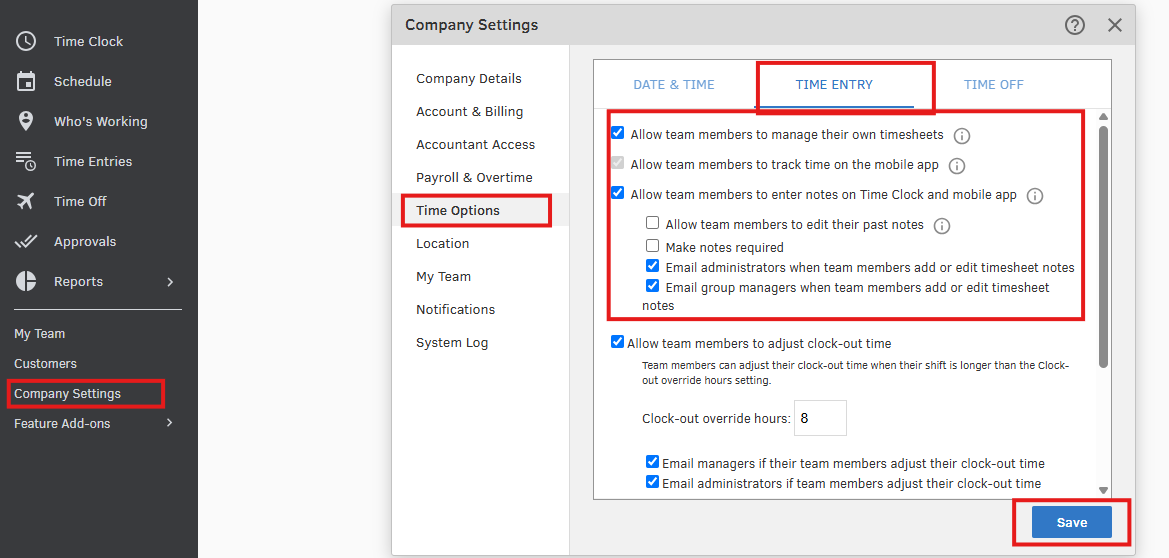Expand Feature Add-ons chevron
Viewport: 1169px width, 558px height.
[x=170, y=423]
